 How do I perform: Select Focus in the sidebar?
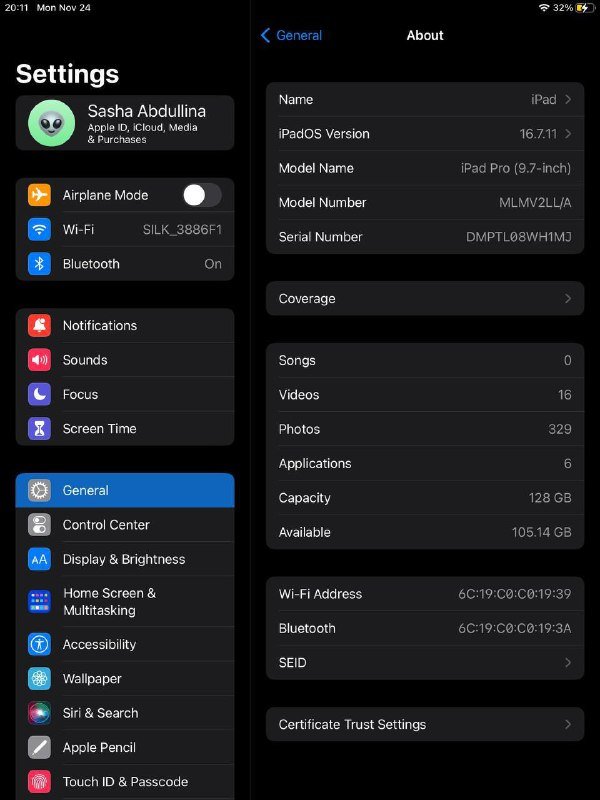pos(125,394)
